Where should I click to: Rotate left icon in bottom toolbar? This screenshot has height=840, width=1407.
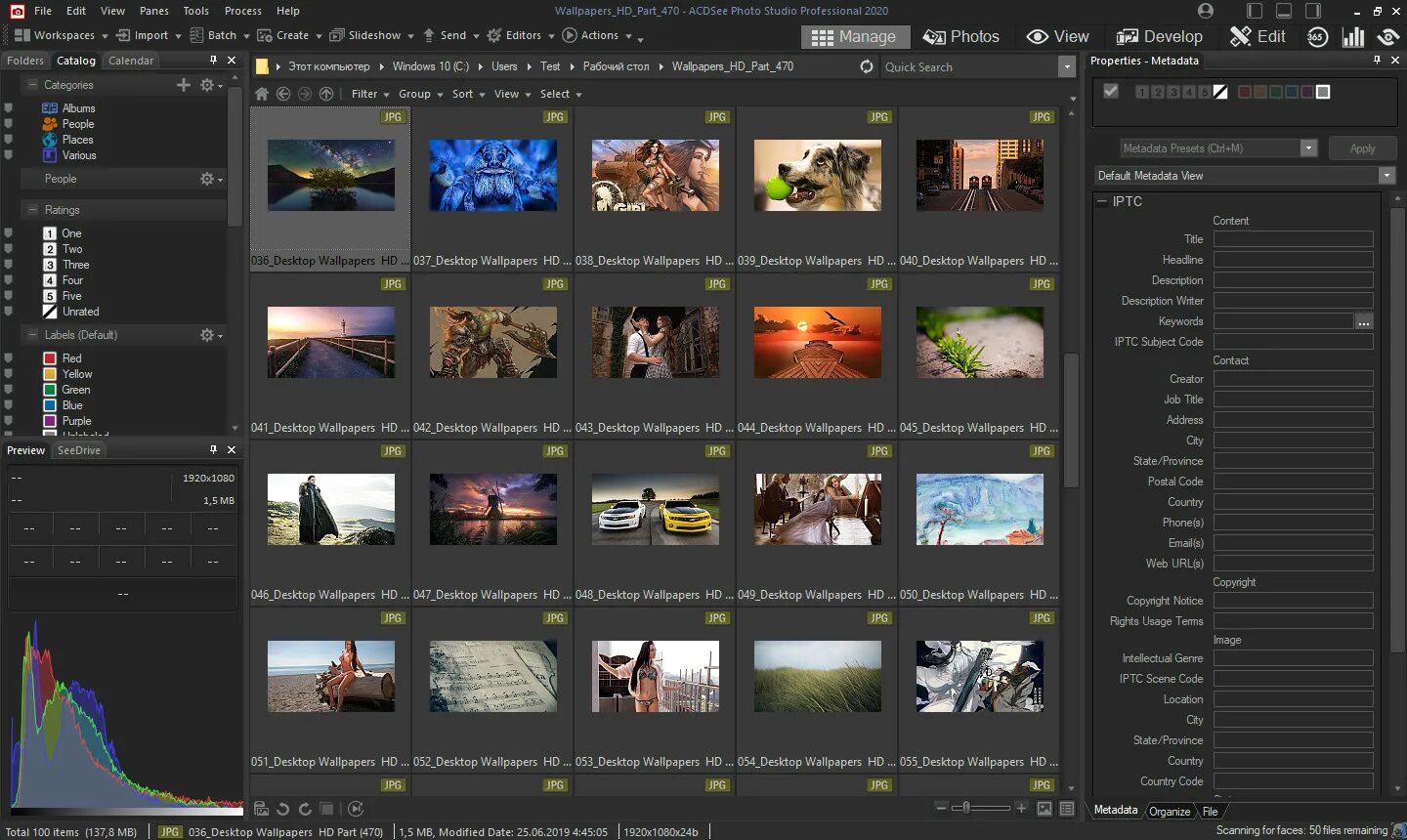(x=282, y=809)
